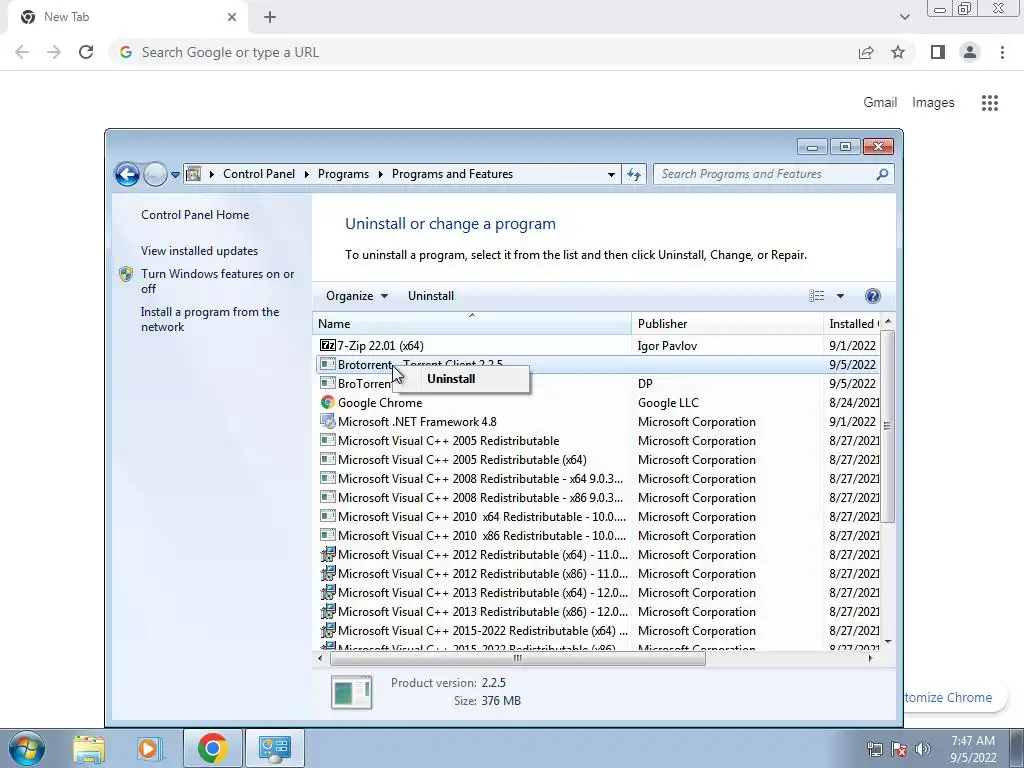
Task: Sort list by the Name column header
Action: tap(472, 324)
